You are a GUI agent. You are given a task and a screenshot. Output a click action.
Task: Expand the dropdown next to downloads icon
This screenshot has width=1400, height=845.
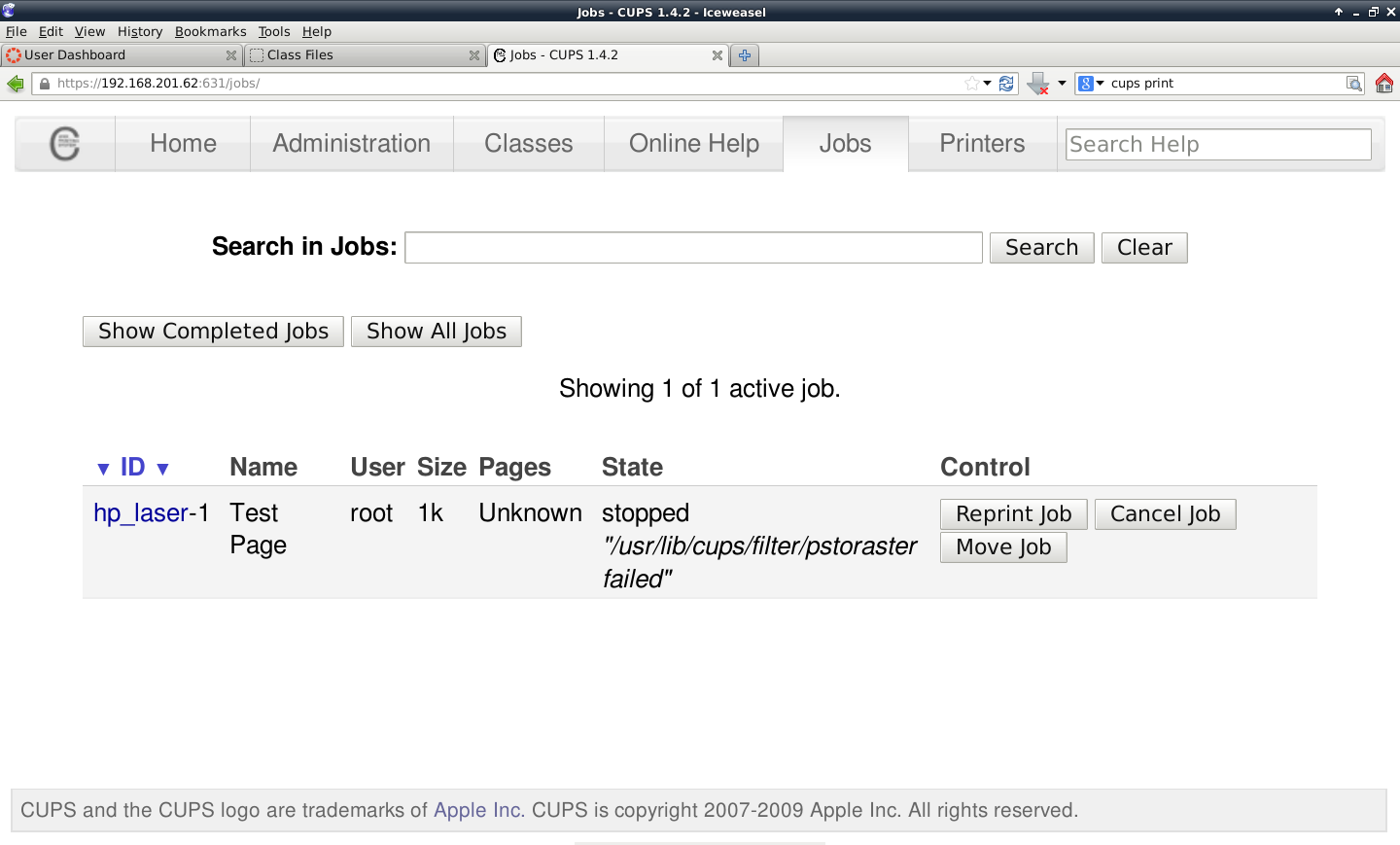click(1062, 84)
